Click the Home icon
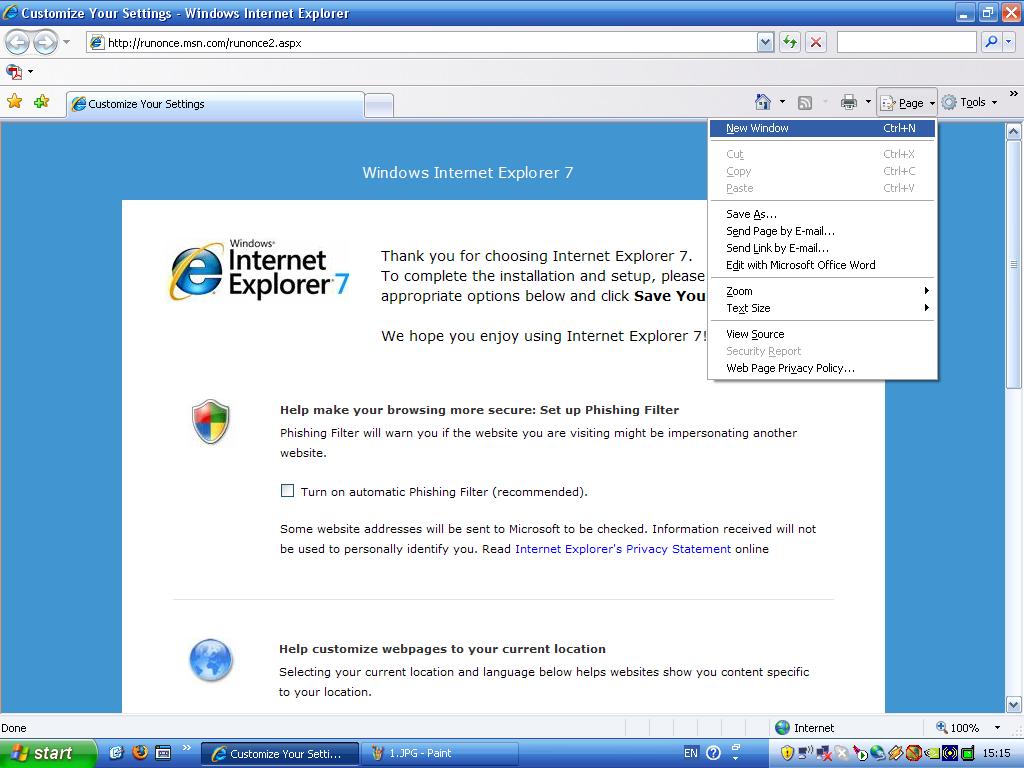 tap(762, 102)
